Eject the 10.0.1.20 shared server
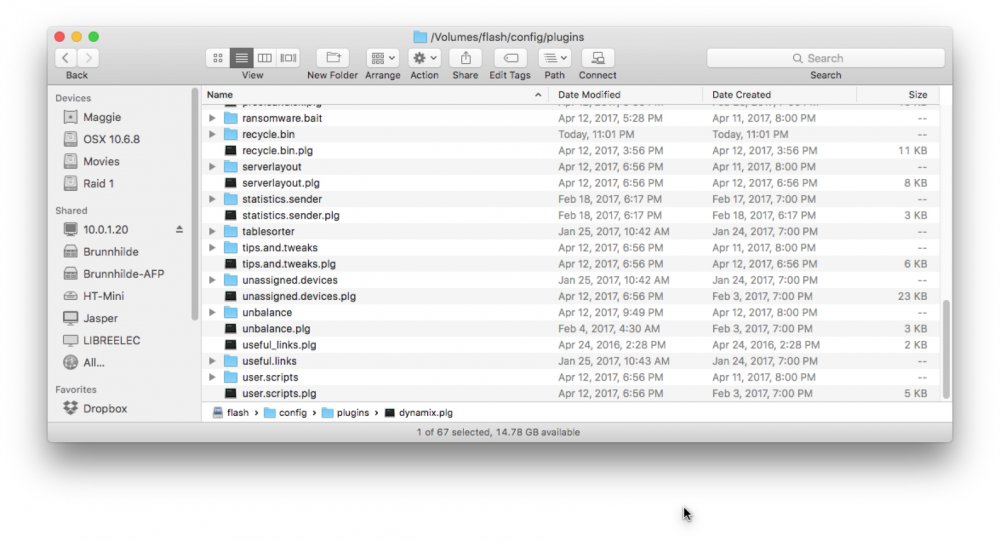Viewport: 1000px width, 542px height. 179,230
